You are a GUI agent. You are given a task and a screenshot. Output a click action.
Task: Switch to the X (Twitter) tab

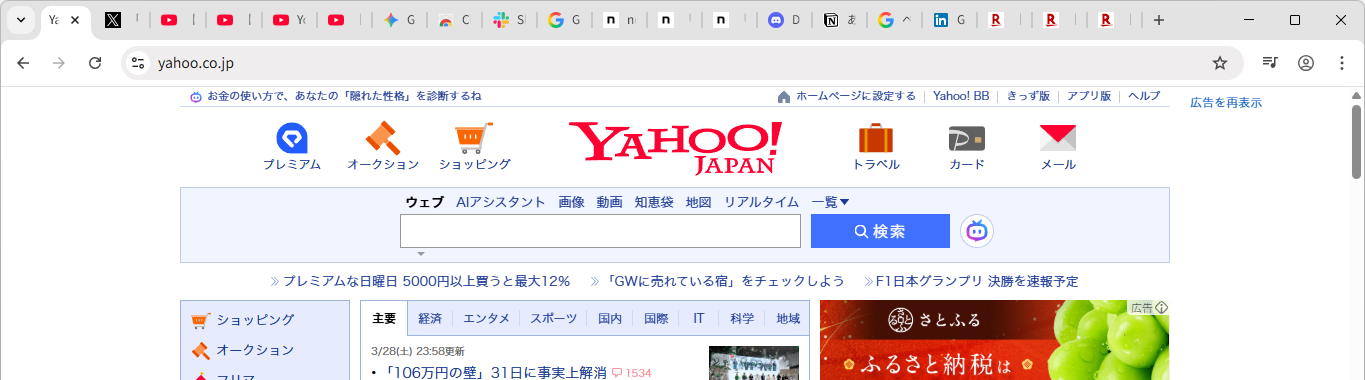[113, 20]
